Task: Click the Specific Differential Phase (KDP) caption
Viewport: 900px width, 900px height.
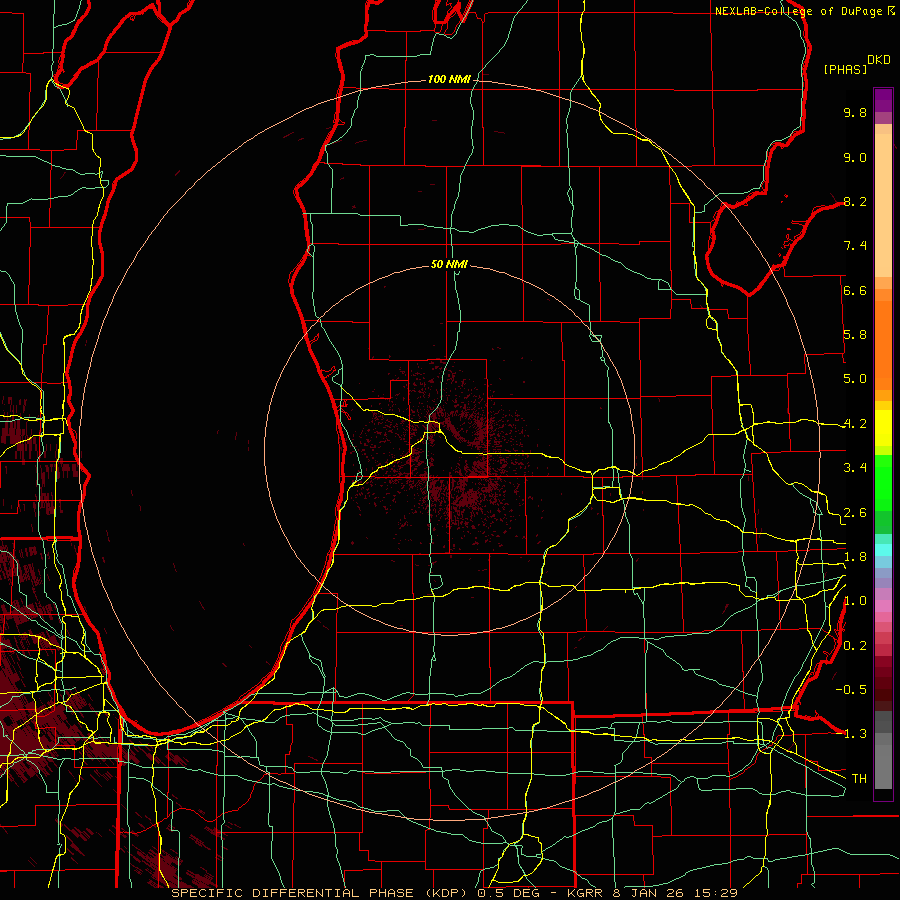Action: 320,893
